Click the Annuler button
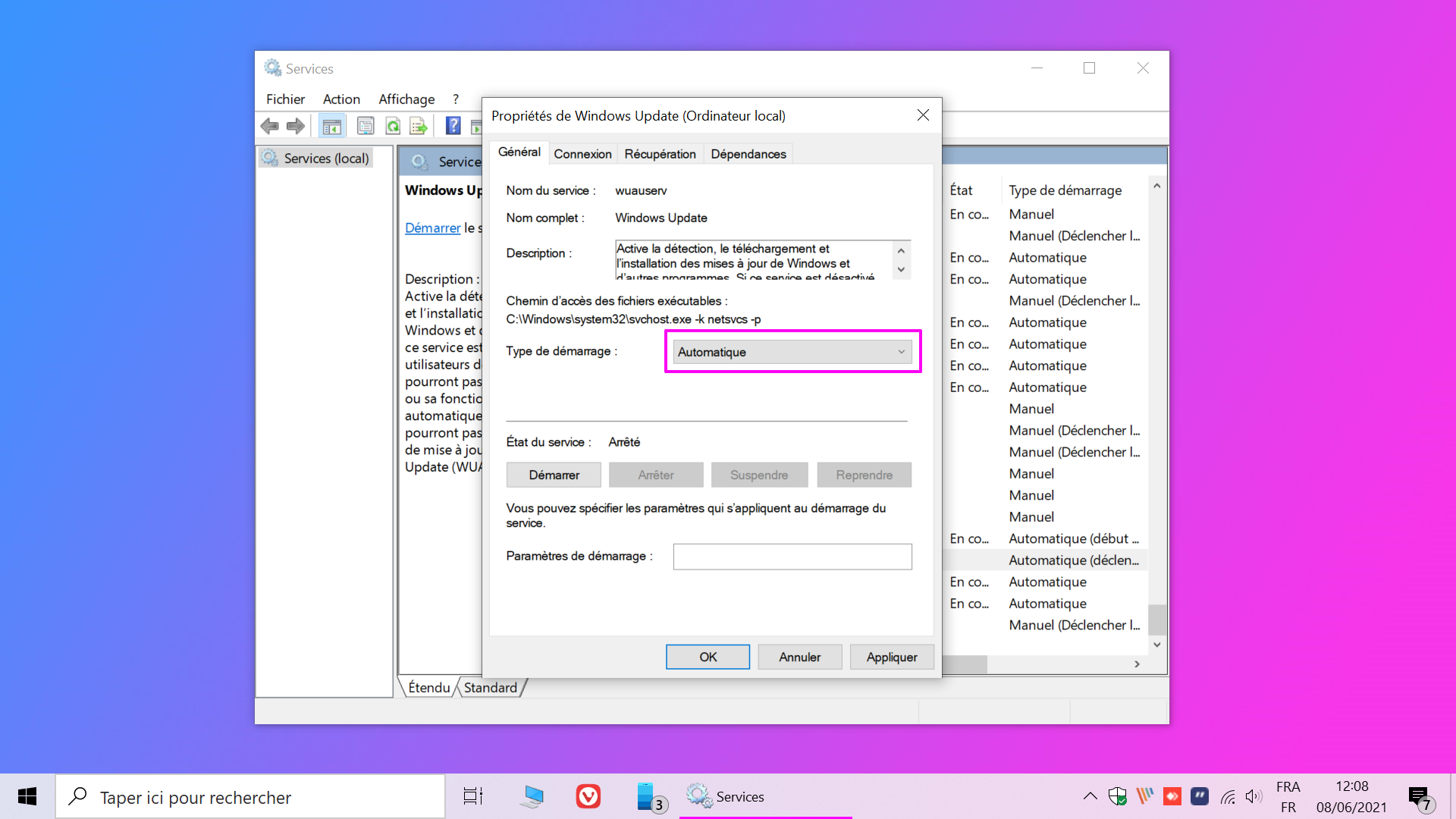This screenshot has height=819, width=1456. click(799, 657)
